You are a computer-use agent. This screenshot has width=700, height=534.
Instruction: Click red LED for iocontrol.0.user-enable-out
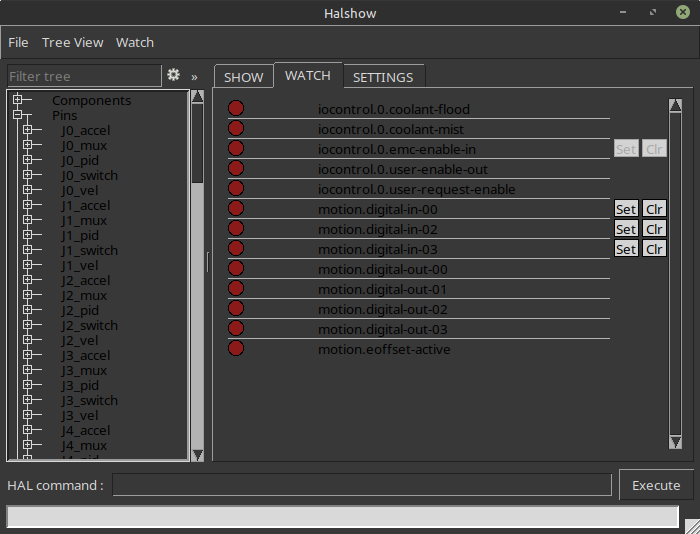pos(236,169)
